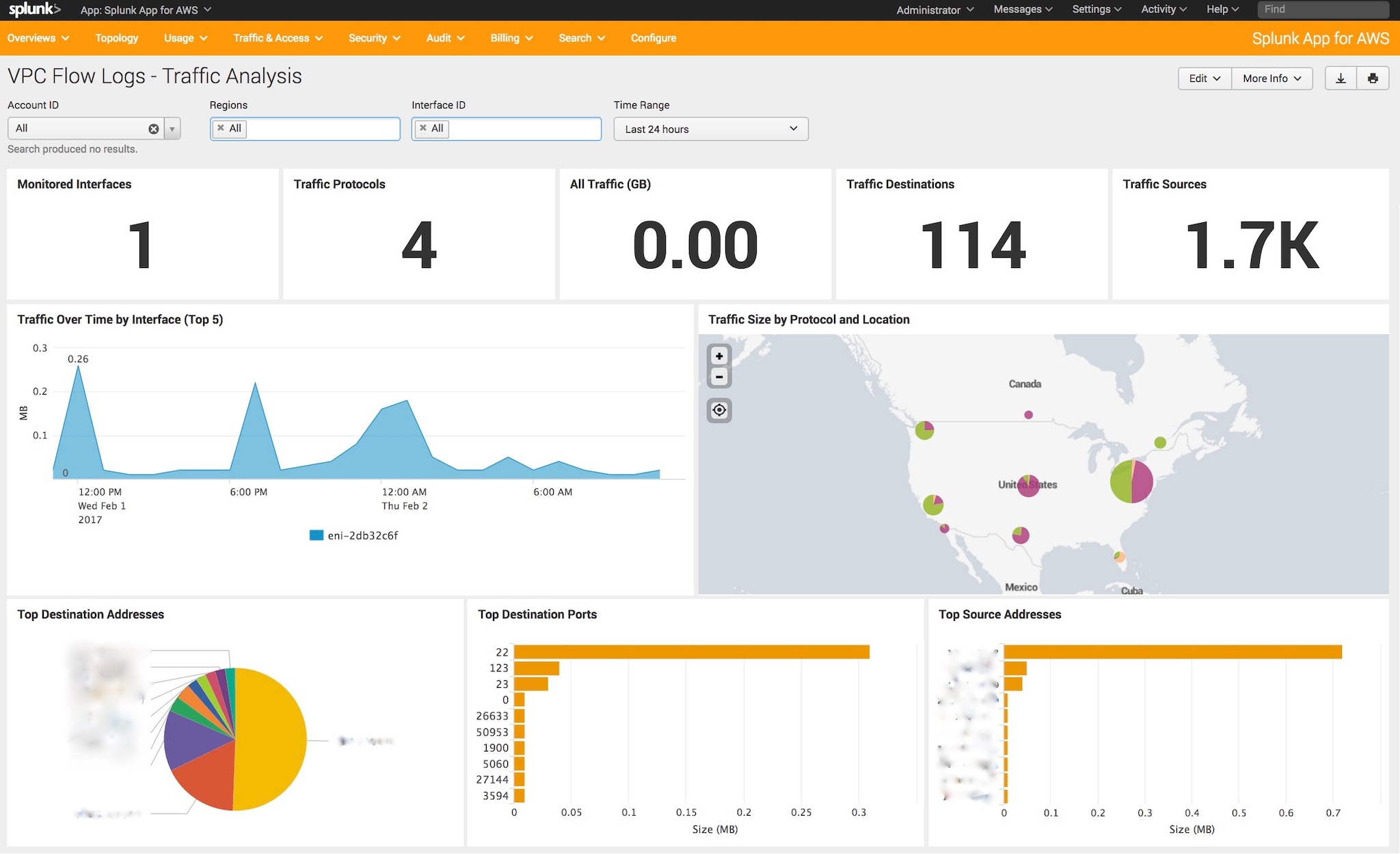Click the eni-2db32c6f legend color swatch
1400x854 pixels.
[315, 536]
